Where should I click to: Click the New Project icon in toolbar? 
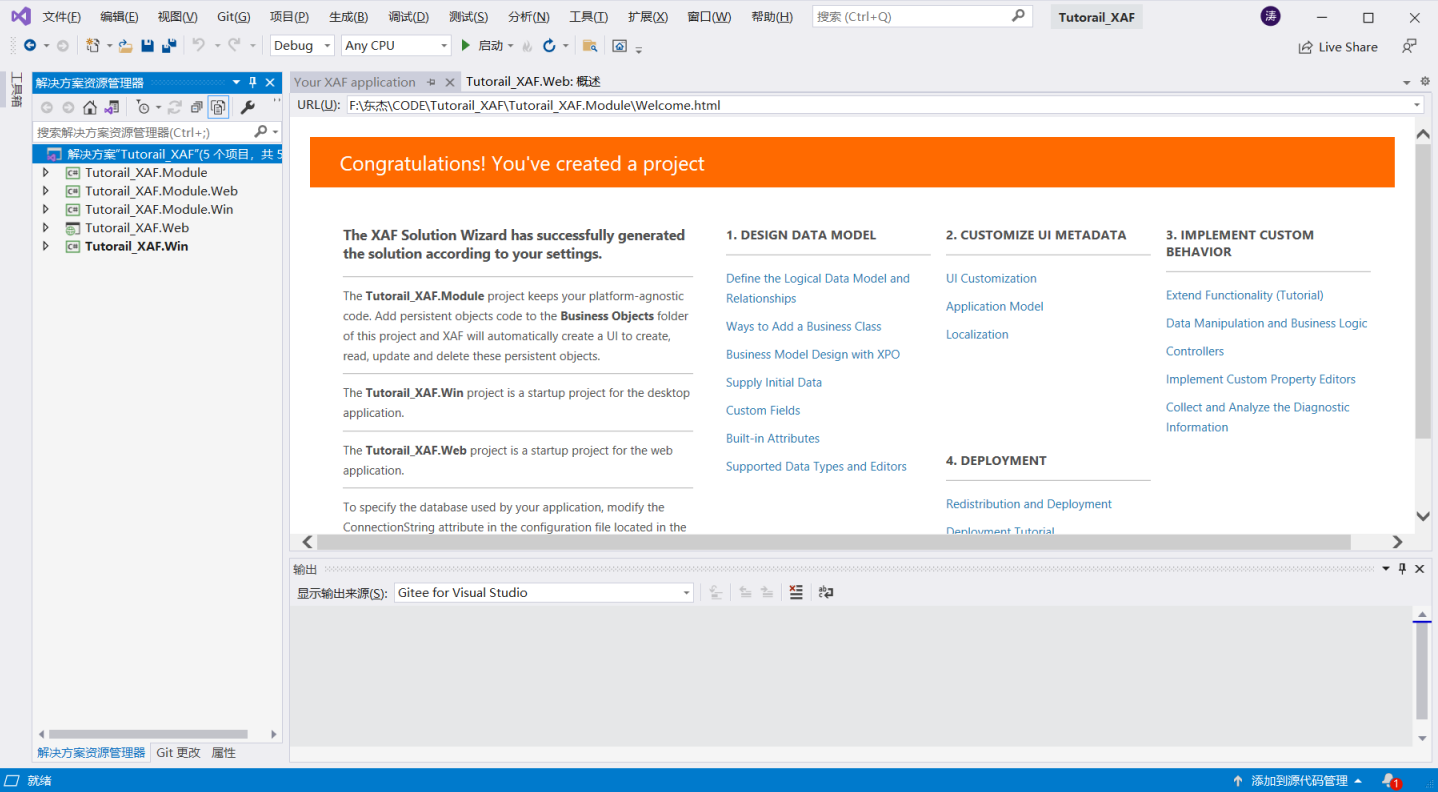(93, 46)
